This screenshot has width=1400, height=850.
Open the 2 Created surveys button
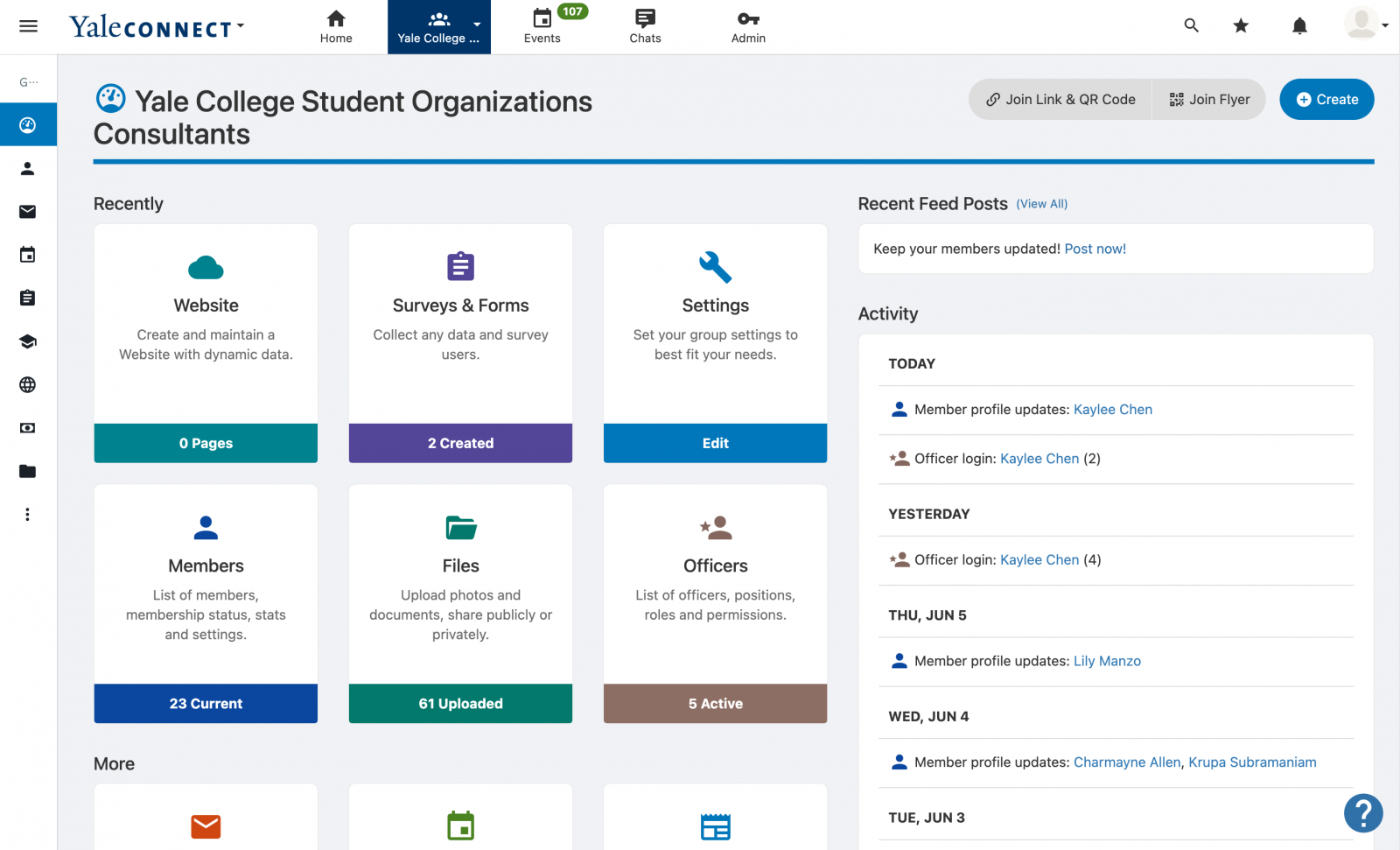[x=460, y=443]
